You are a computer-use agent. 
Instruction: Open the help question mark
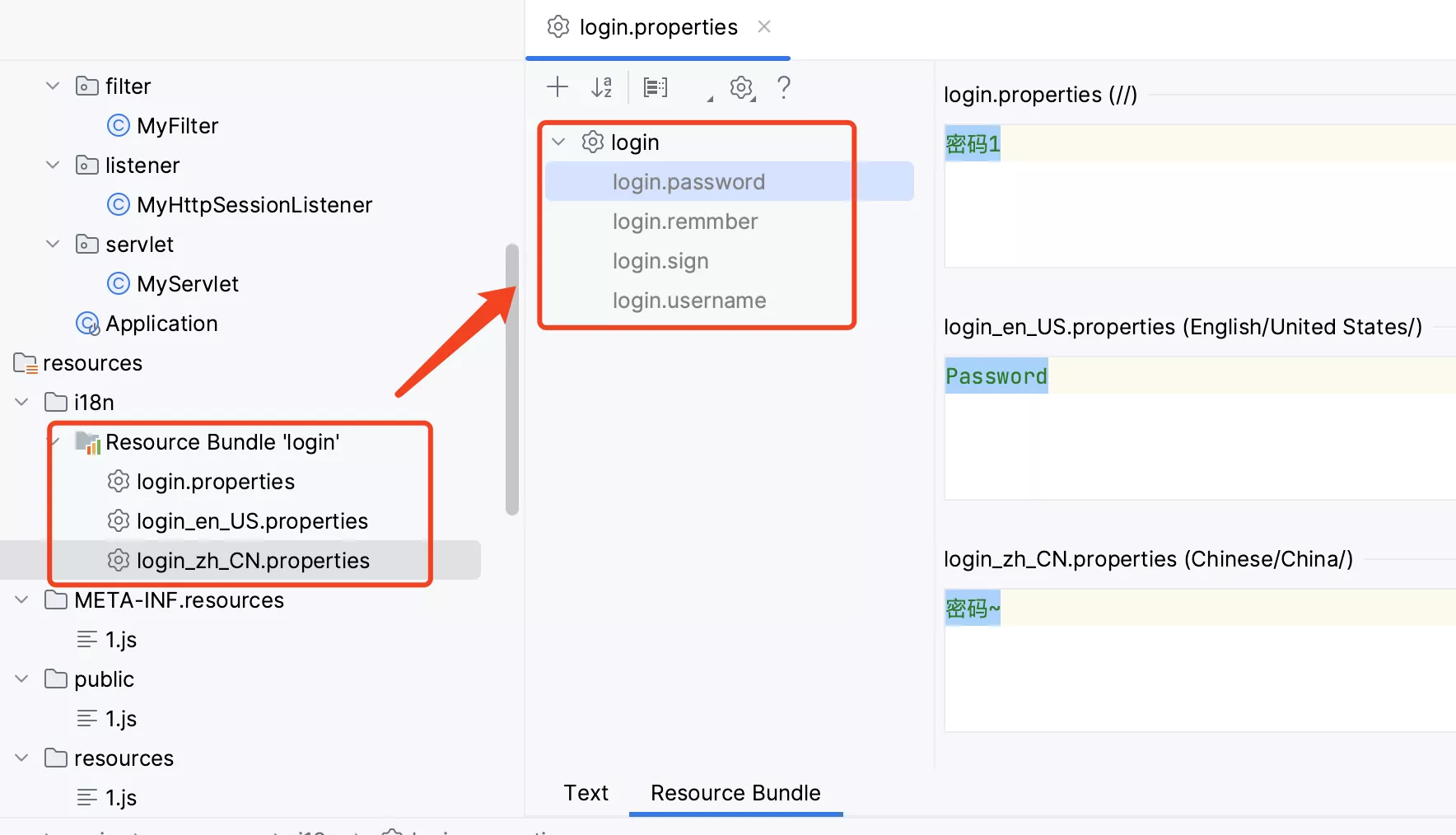(x=784, y=86)
